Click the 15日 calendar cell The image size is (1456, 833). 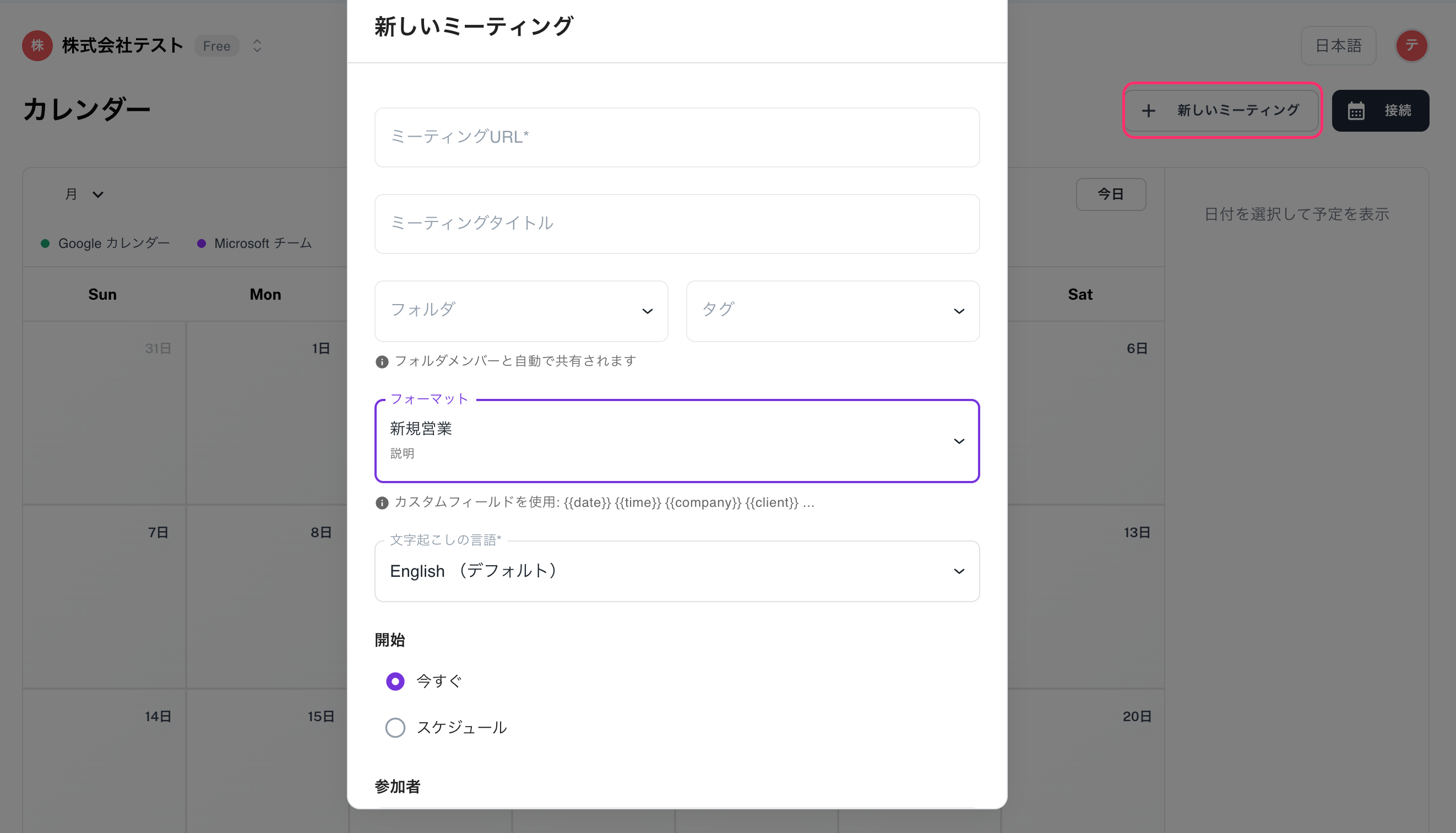[267, 761]
